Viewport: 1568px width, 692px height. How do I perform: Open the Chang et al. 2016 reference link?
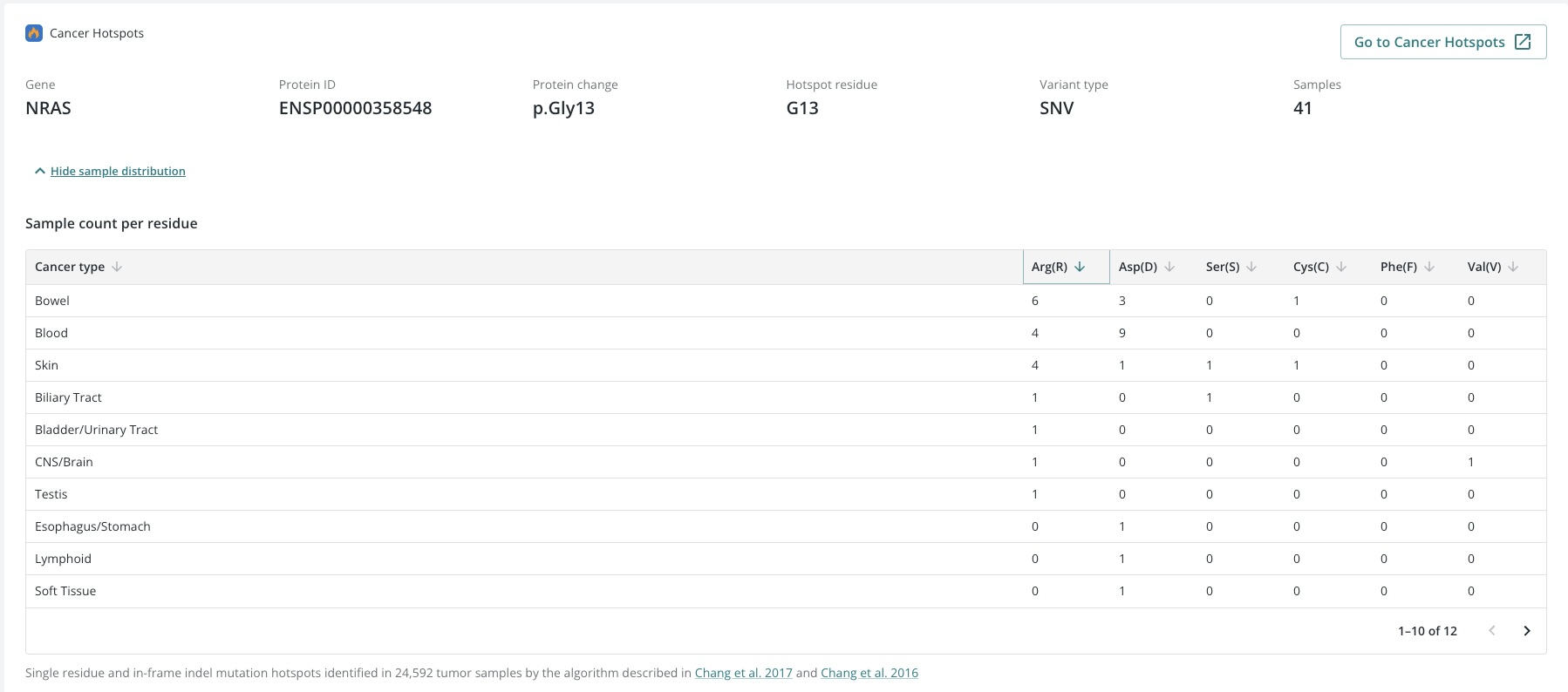(869, 673)
